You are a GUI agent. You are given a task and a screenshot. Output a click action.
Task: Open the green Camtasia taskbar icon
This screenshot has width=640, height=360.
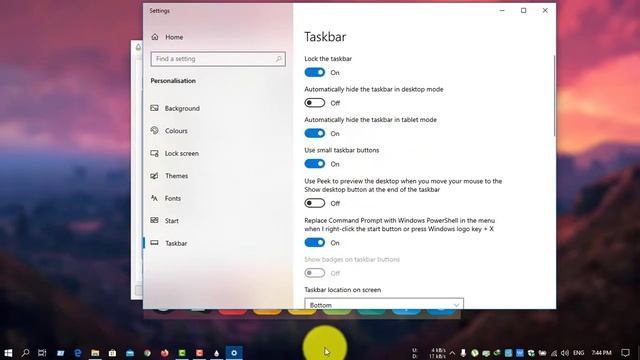click(x=182, y=353)
